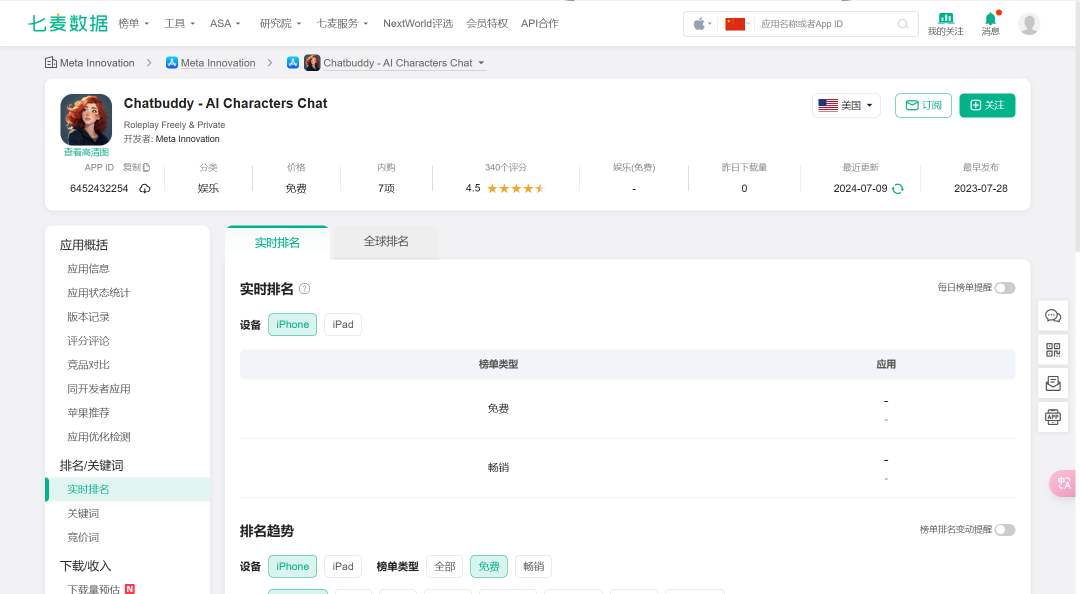Open 关键词 in the sidebar
The width and height of the screenshot is (1080, 594).
tap(83, 513)
